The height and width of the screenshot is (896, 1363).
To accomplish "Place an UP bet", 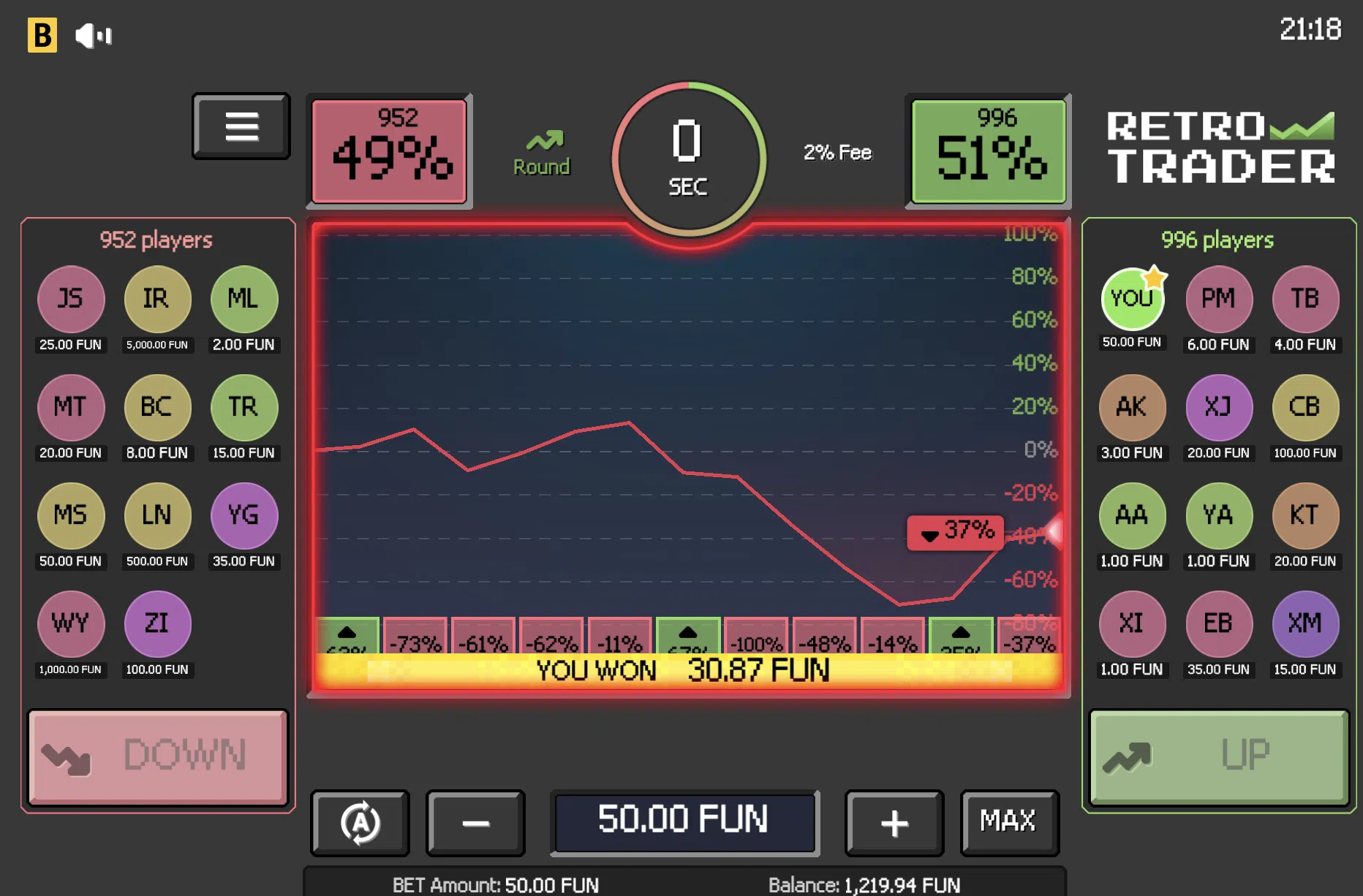I will point(1219,757).
